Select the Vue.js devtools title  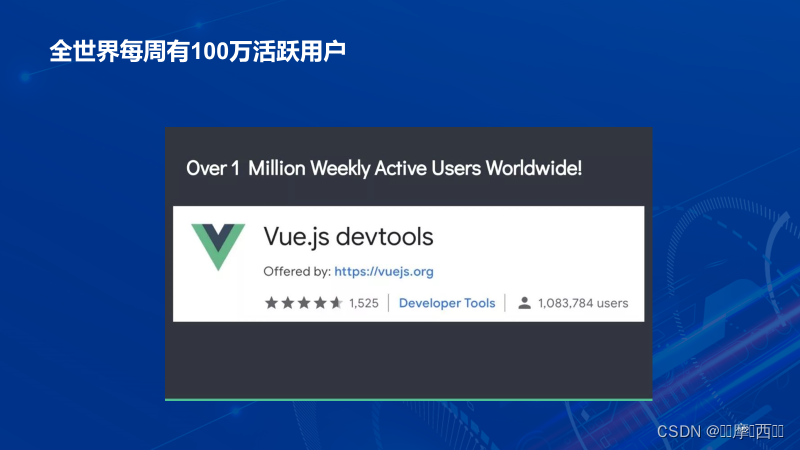[x=348, y=237]
